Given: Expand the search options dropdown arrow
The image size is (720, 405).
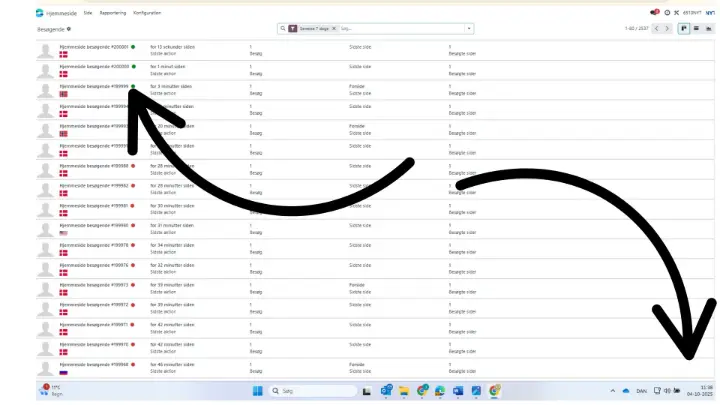Looking at the screenshot, I should tap(468, 29).
